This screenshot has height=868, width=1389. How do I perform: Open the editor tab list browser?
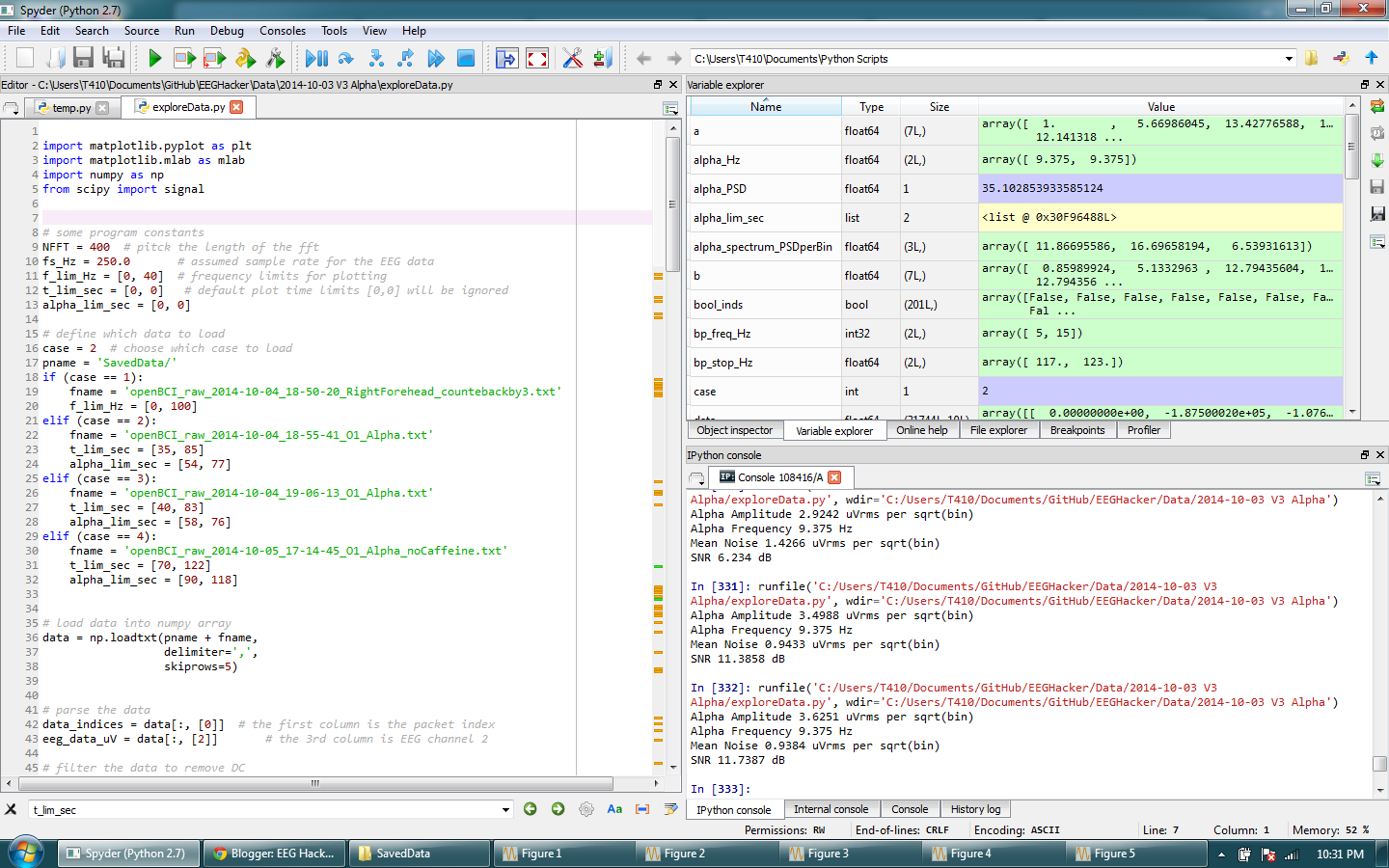point(11,108)
